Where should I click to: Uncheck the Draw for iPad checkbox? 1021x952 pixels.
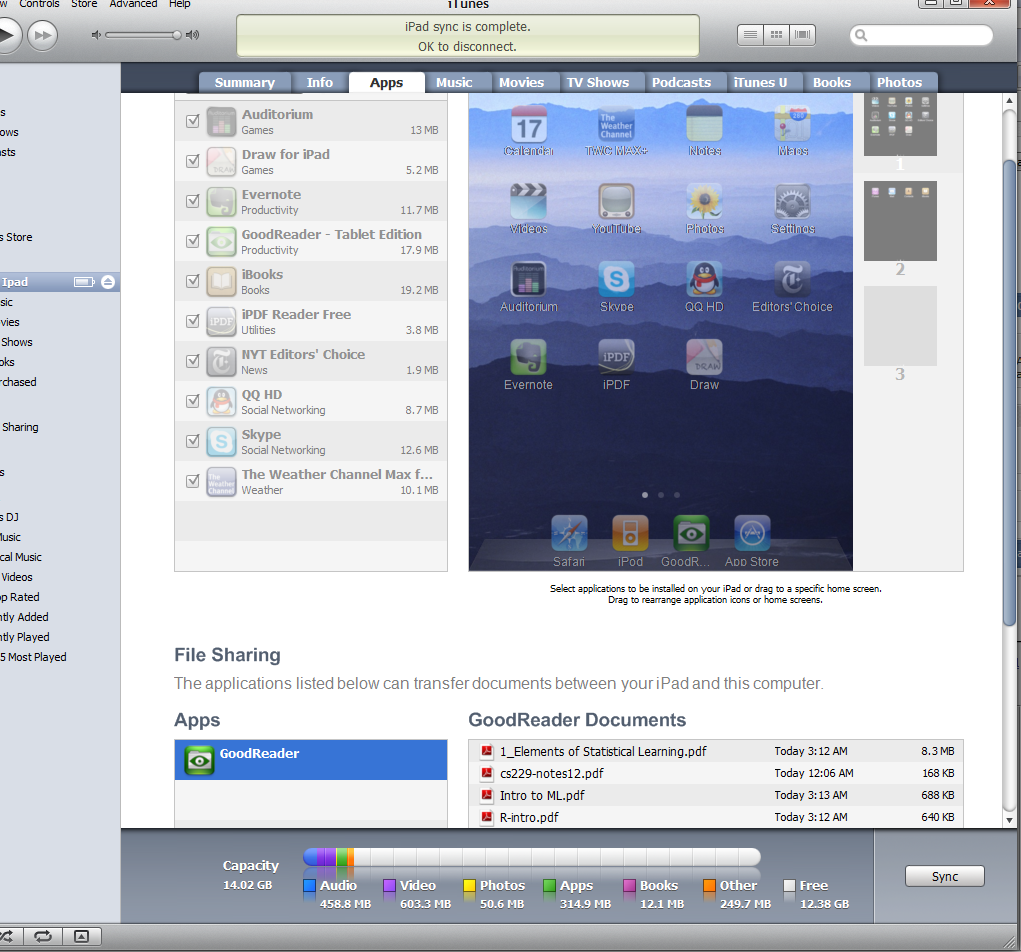[x=193, y=161]
